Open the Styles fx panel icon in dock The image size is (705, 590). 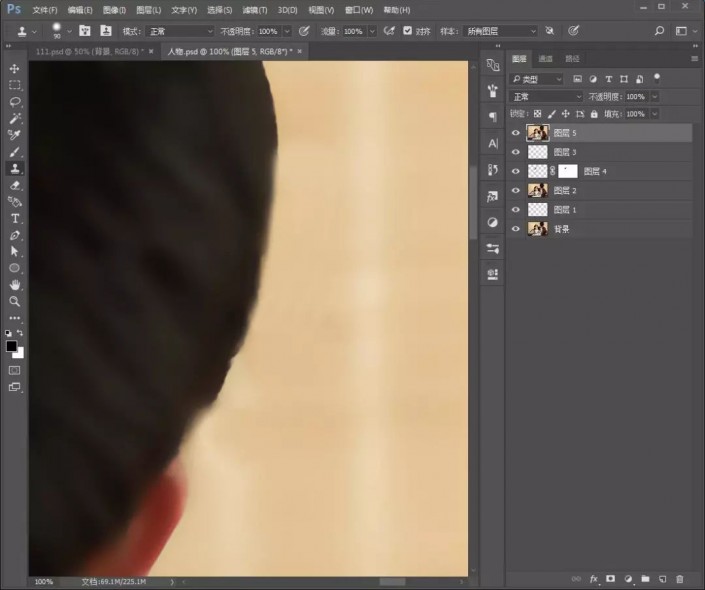[493, 196]
